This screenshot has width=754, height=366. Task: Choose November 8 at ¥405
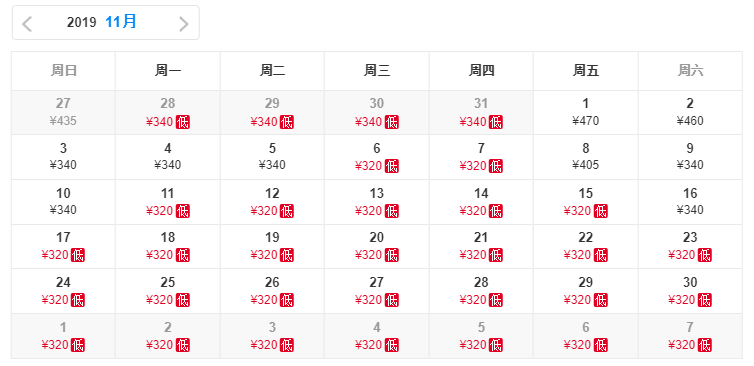[586, 157]
